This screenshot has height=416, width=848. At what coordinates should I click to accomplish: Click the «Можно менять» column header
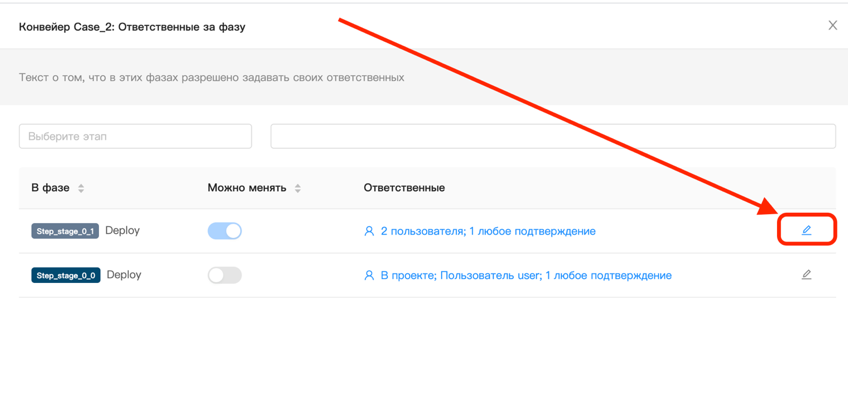coord(247,188)
